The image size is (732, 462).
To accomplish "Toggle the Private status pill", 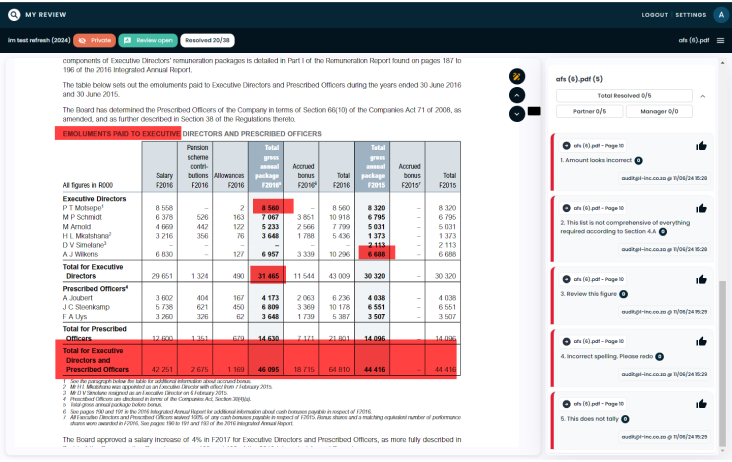I will 95,40.
